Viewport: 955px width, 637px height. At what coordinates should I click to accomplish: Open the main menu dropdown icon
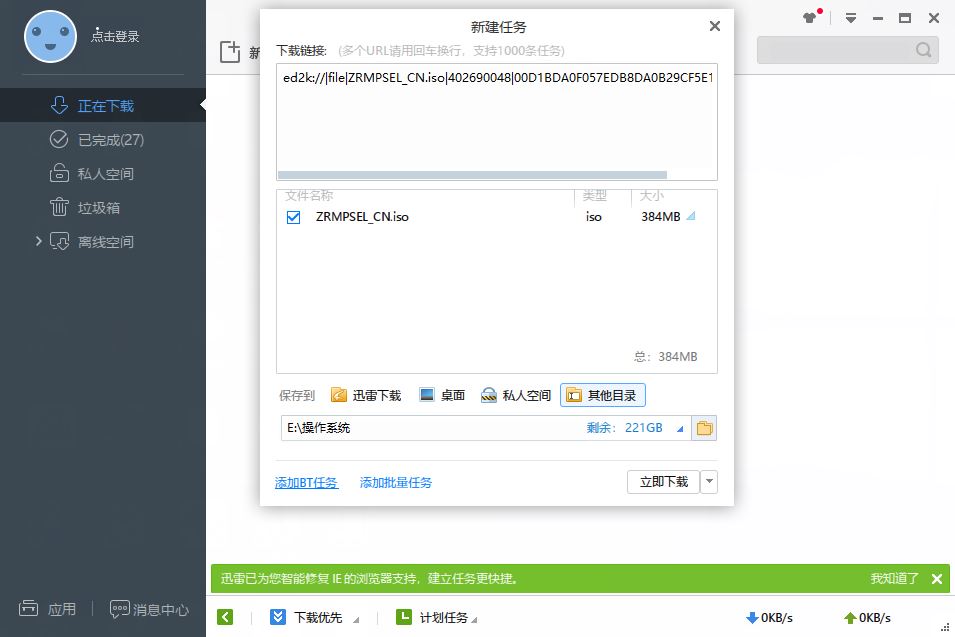(x=851, y=18)
